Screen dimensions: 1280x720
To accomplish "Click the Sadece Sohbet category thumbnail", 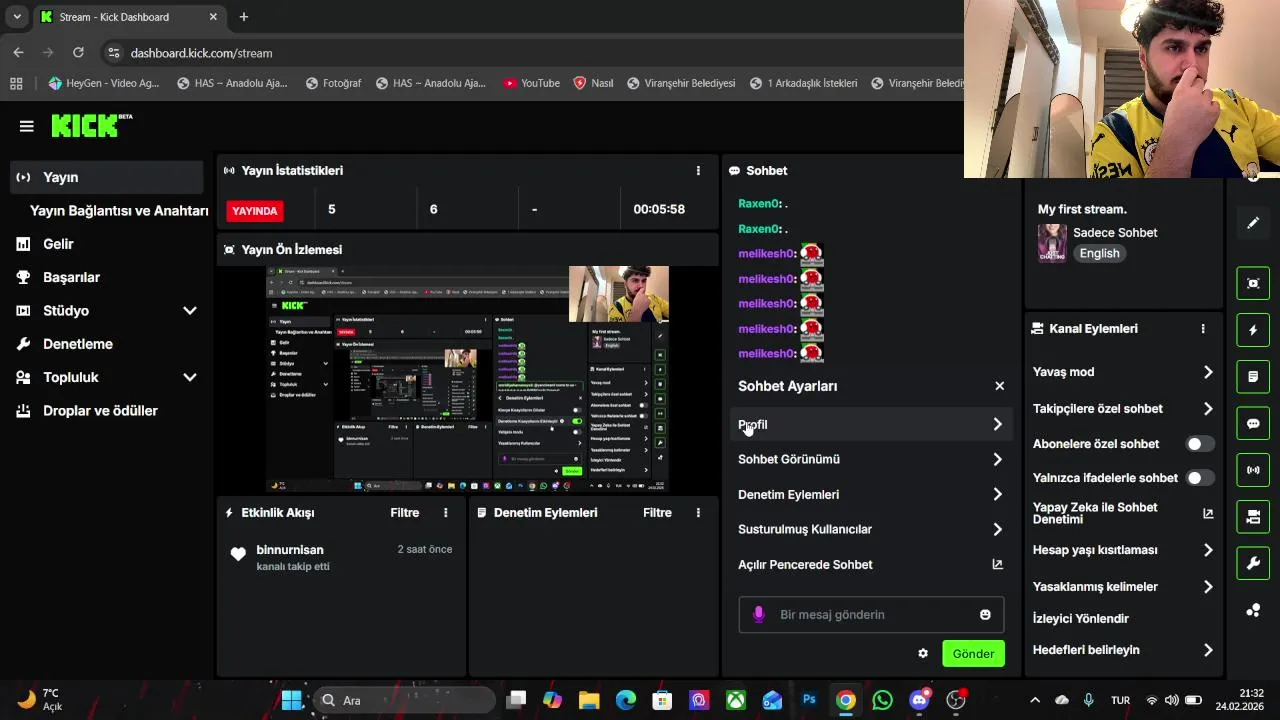I will tap(1052, 243).
